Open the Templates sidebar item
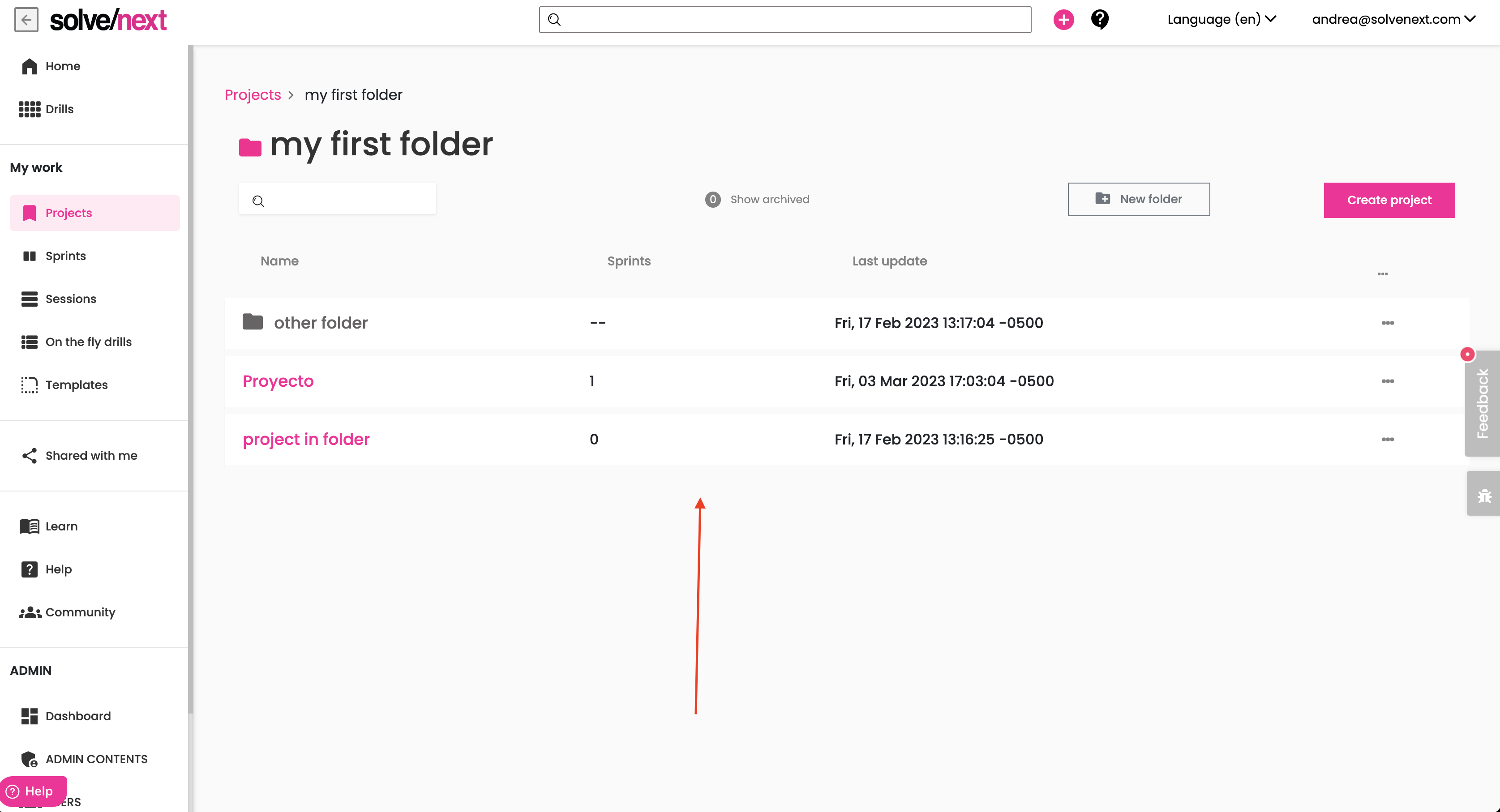 76,385
